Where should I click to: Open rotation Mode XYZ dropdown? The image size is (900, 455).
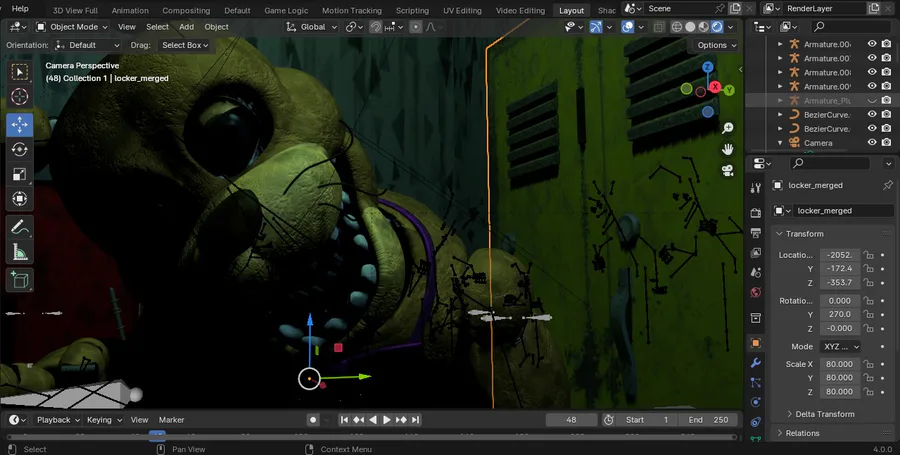tap(840, 347)
